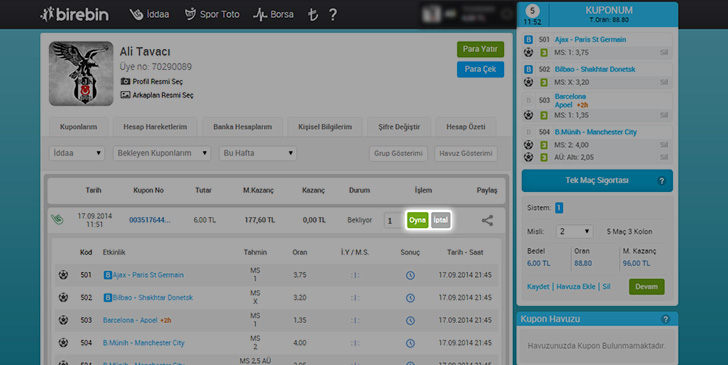
Task: Click the Para Yatır button
Action: tap(480, 49)
